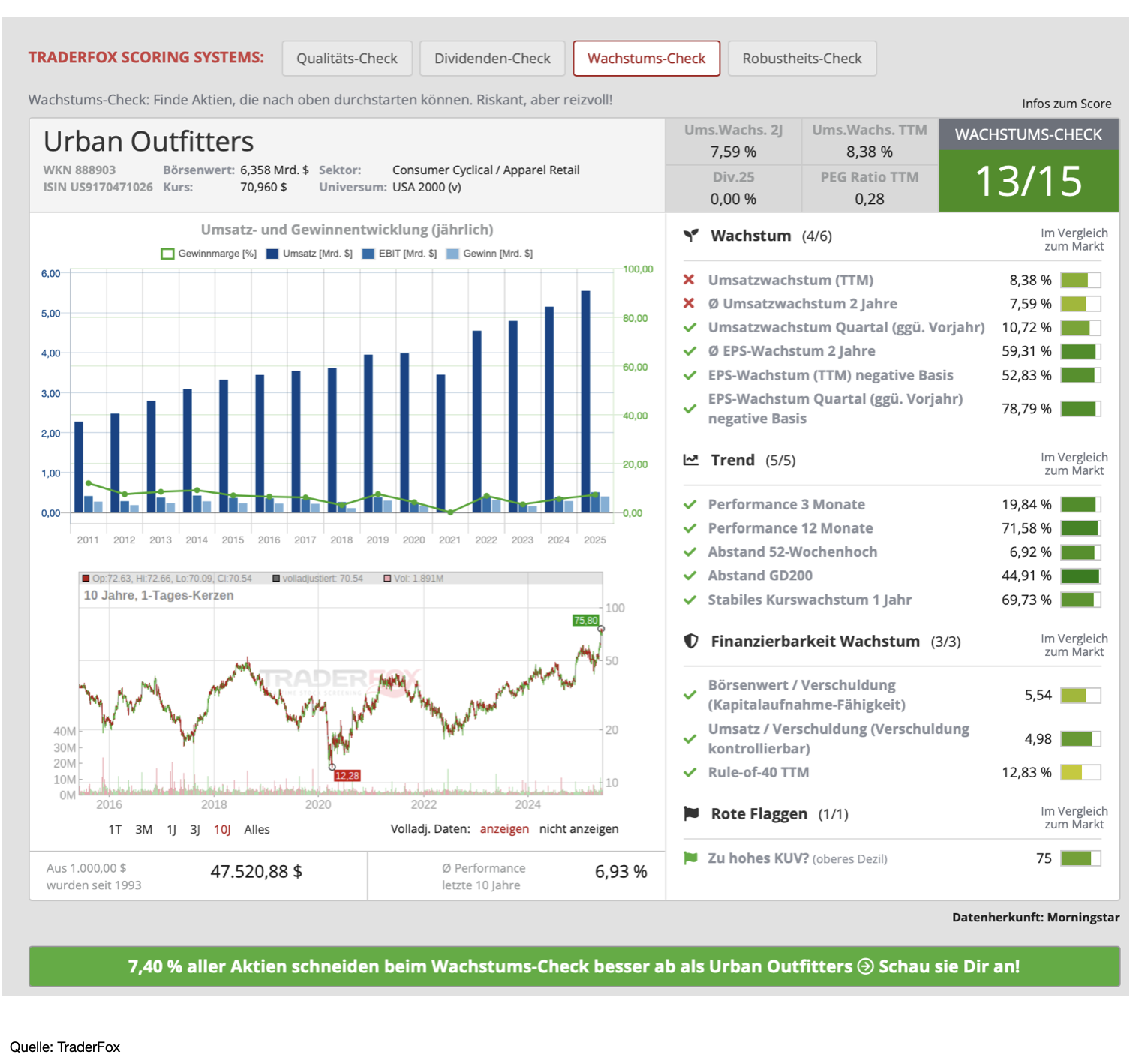Click the Trend chart icon
This screenshot has width=1142, height=1064.
pyautogui.click(x=691, y=460)
